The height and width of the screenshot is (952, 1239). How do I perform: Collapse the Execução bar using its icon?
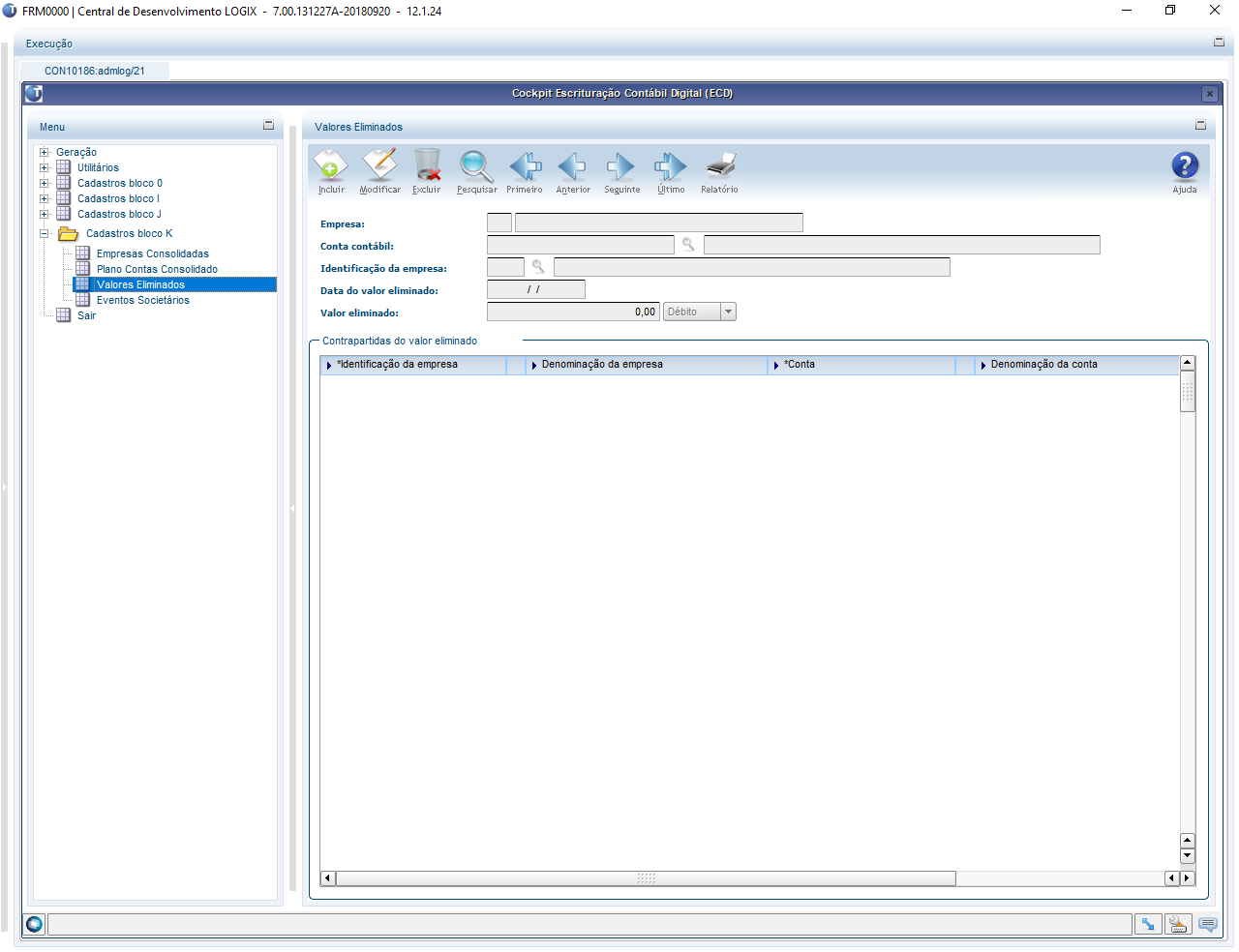point(1220,43)
